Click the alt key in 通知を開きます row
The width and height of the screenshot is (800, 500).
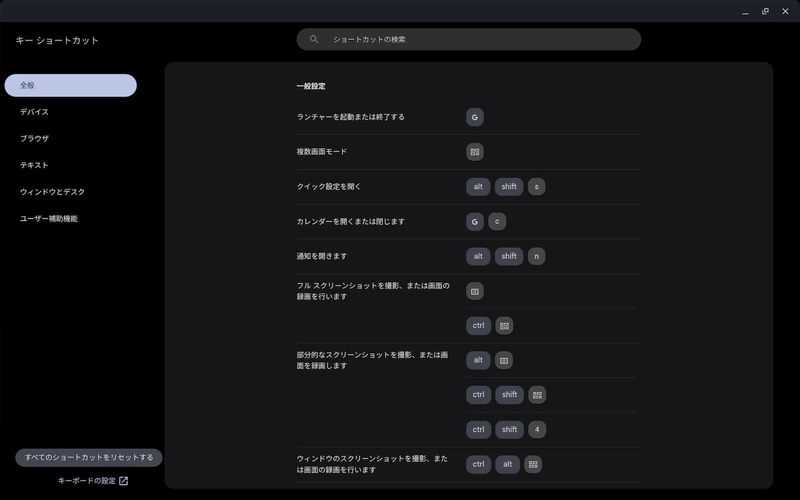(478, 256)
